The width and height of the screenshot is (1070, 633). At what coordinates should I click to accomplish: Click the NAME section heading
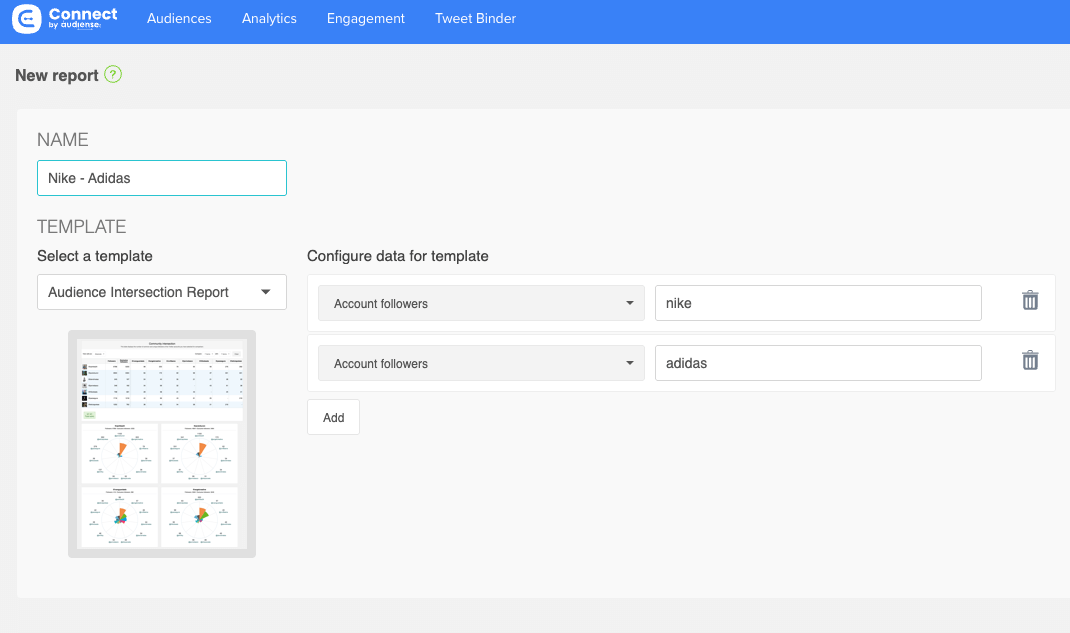pyautogui.click(x=63, y=140)
